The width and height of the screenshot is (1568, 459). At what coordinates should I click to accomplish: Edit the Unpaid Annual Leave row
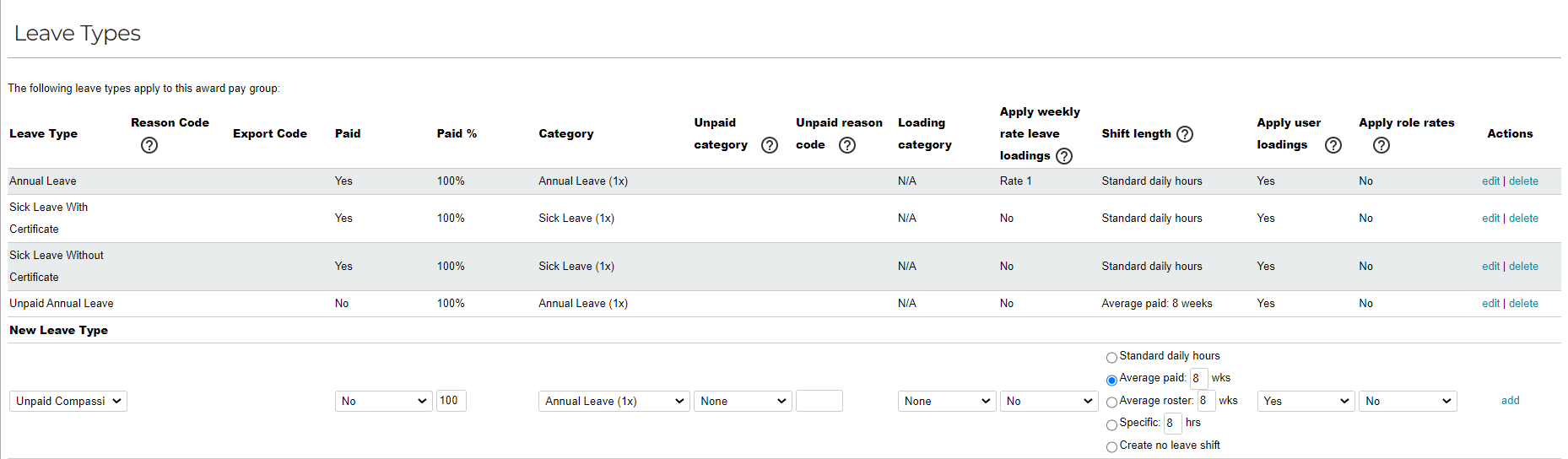click(x=1490, y=304)
